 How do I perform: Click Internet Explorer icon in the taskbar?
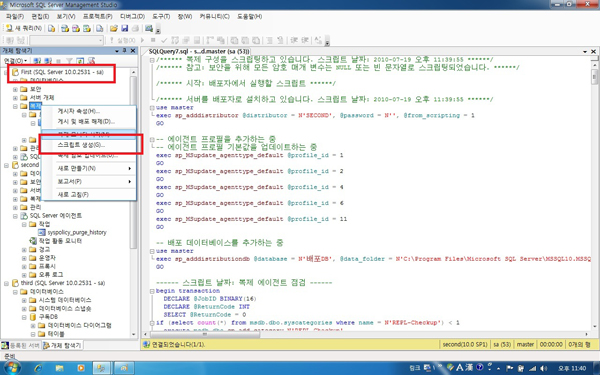pyautogui.click(x=38, y=368)
